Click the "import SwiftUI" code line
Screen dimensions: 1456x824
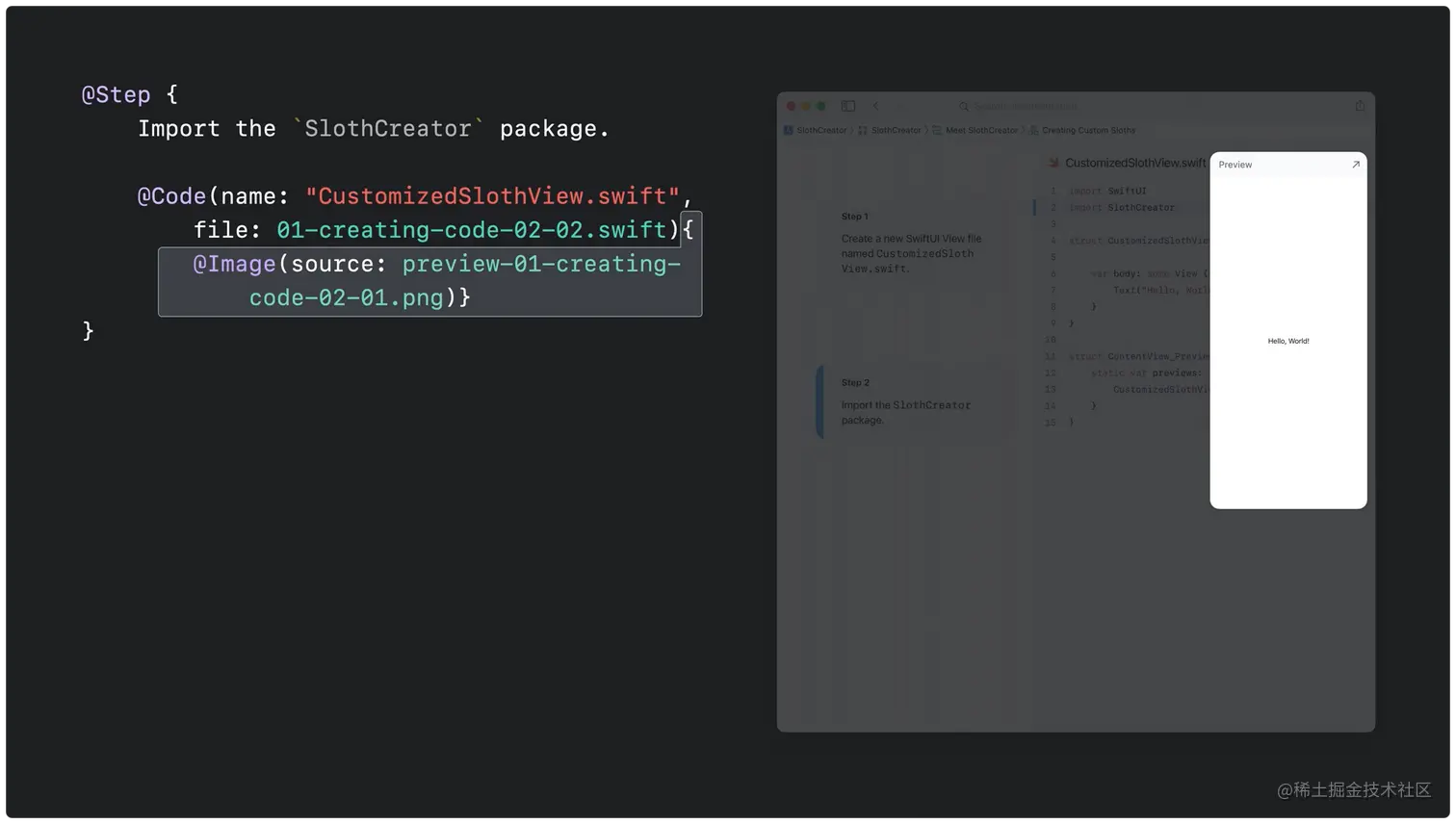tap(1107, 191)
